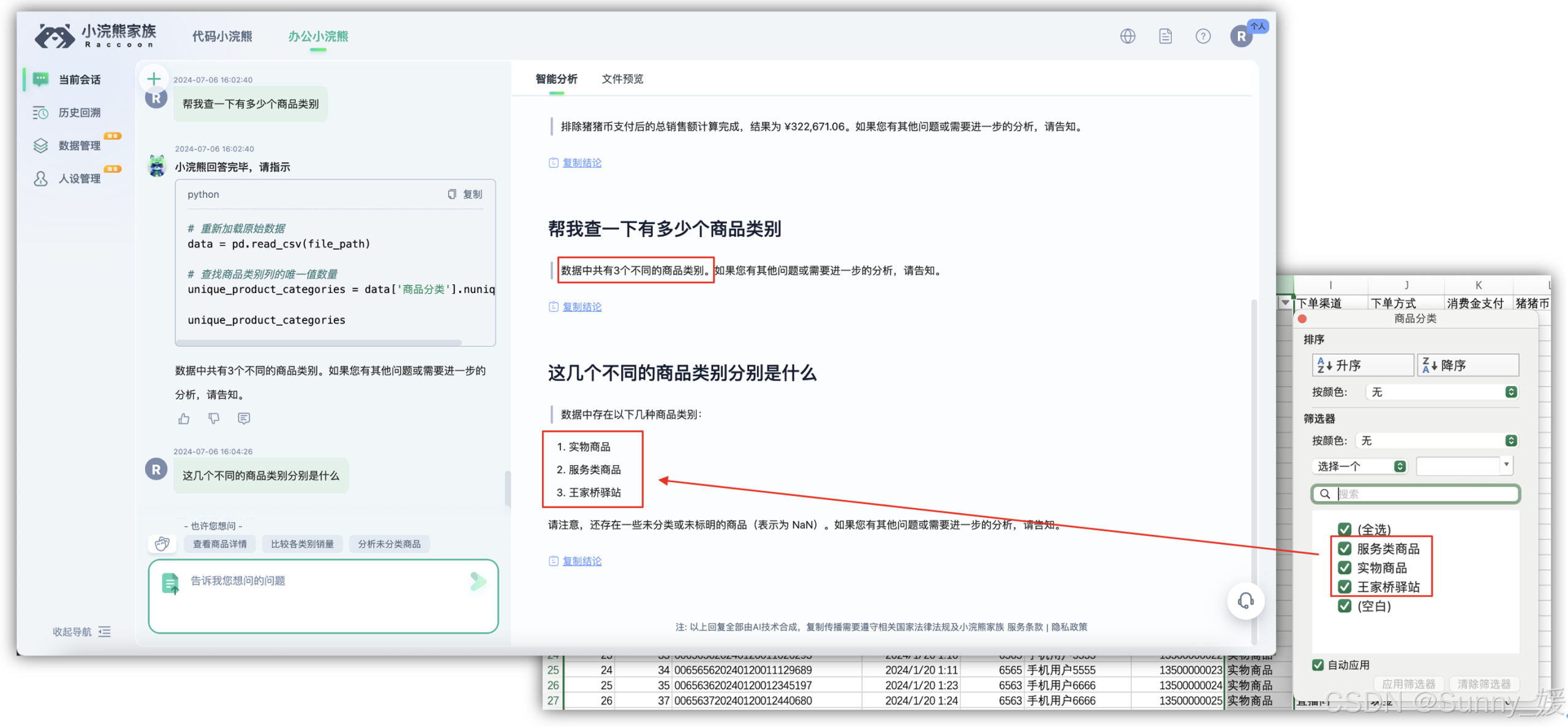Open the help question-mark icon
Screen dimensions: 1568x728
[x=1203, y=36]
